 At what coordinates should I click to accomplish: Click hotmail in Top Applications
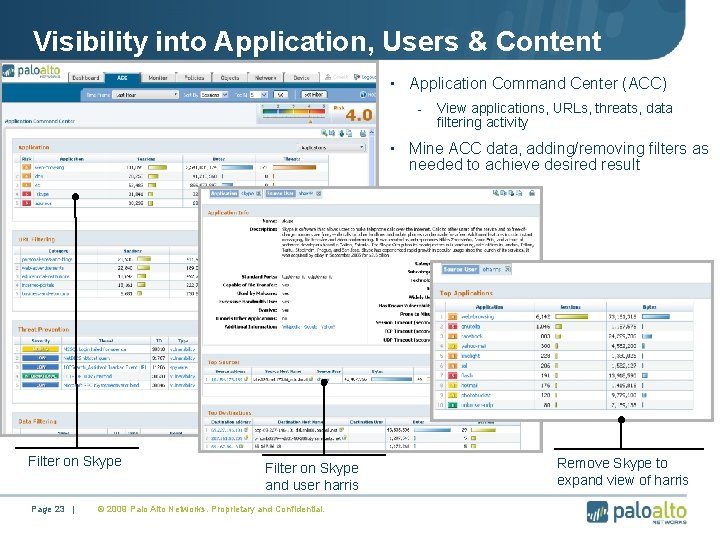(469, 386)
